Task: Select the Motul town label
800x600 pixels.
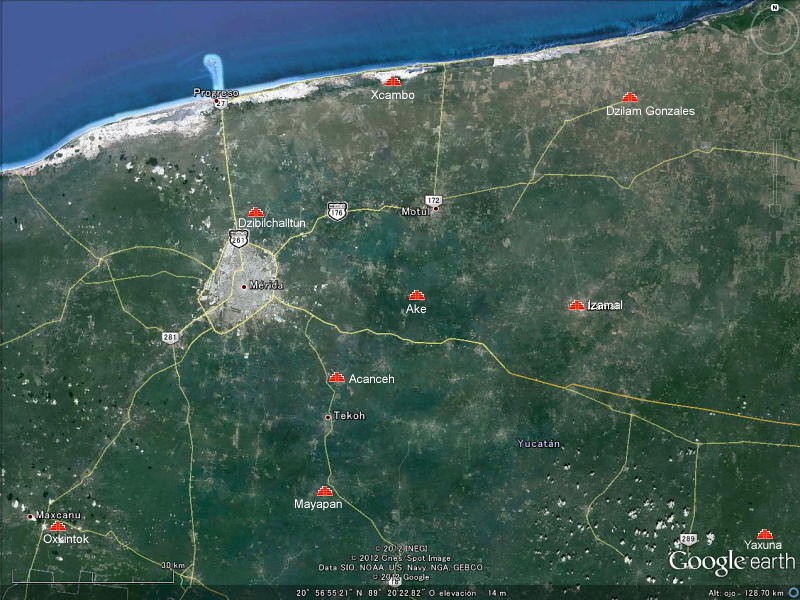Action: [x=414, y=211]
